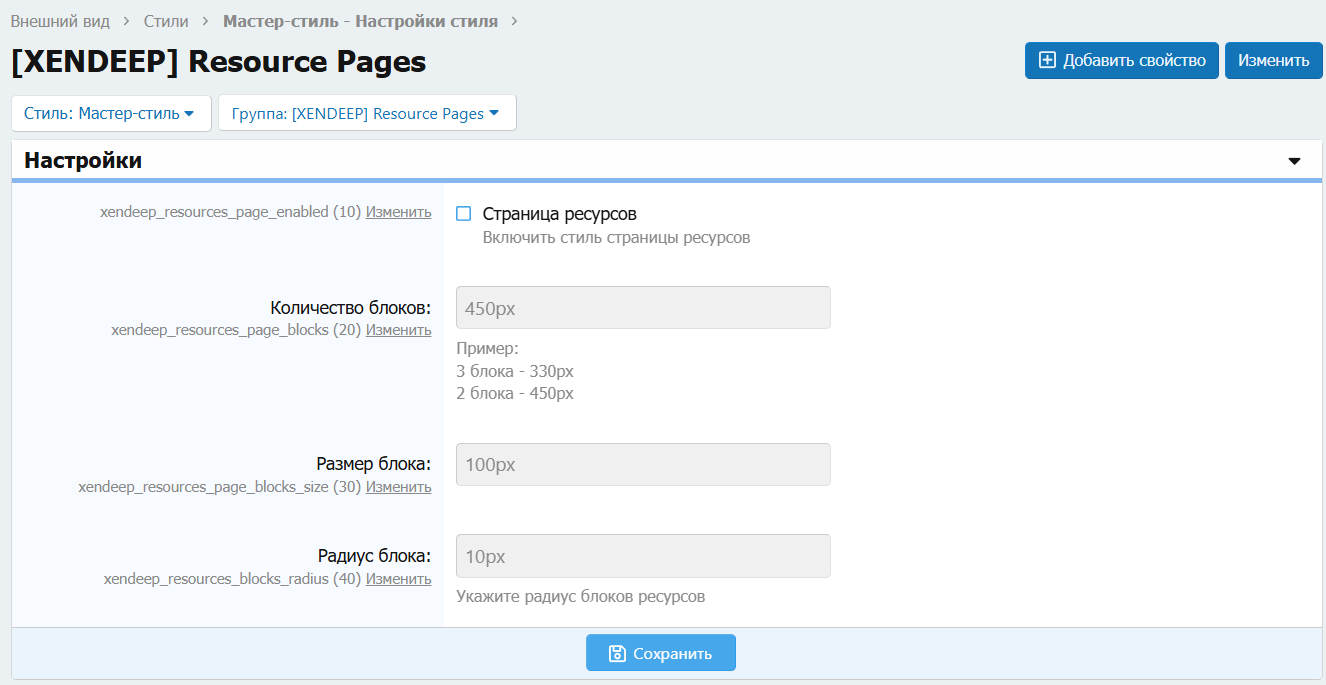
Task: Click Изменить link for xendeep_resources_page_enabled
Action: [398, 212]
